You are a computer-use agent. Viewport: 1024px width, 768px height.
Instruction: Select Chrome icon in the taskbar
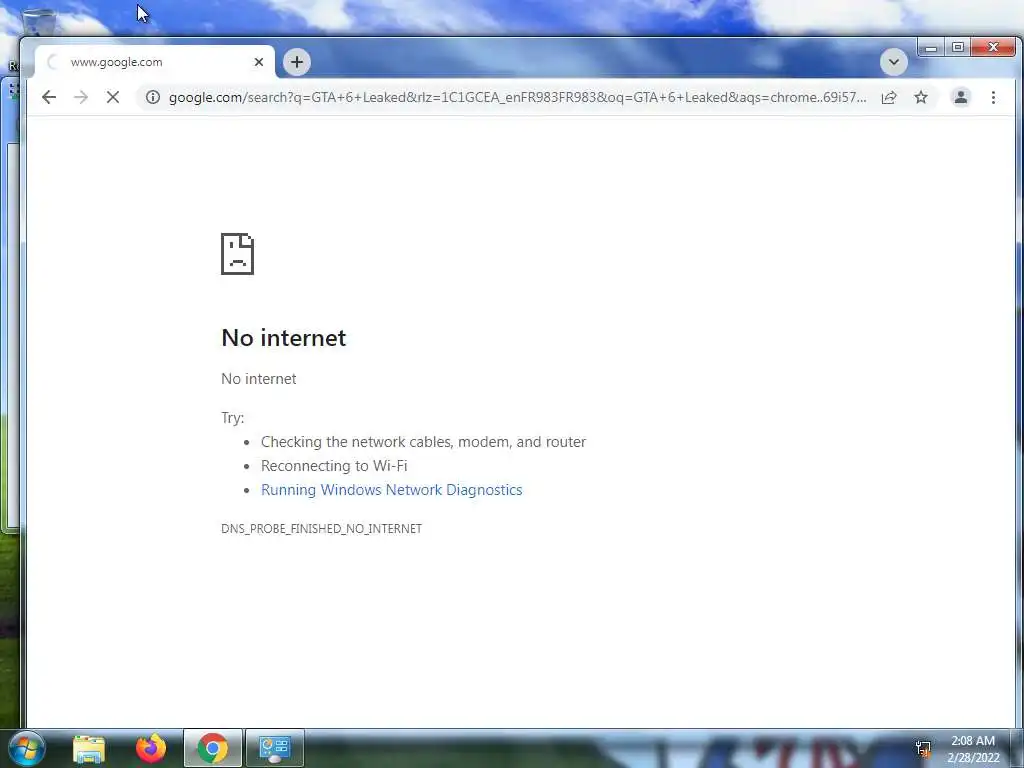click(213, 748)
